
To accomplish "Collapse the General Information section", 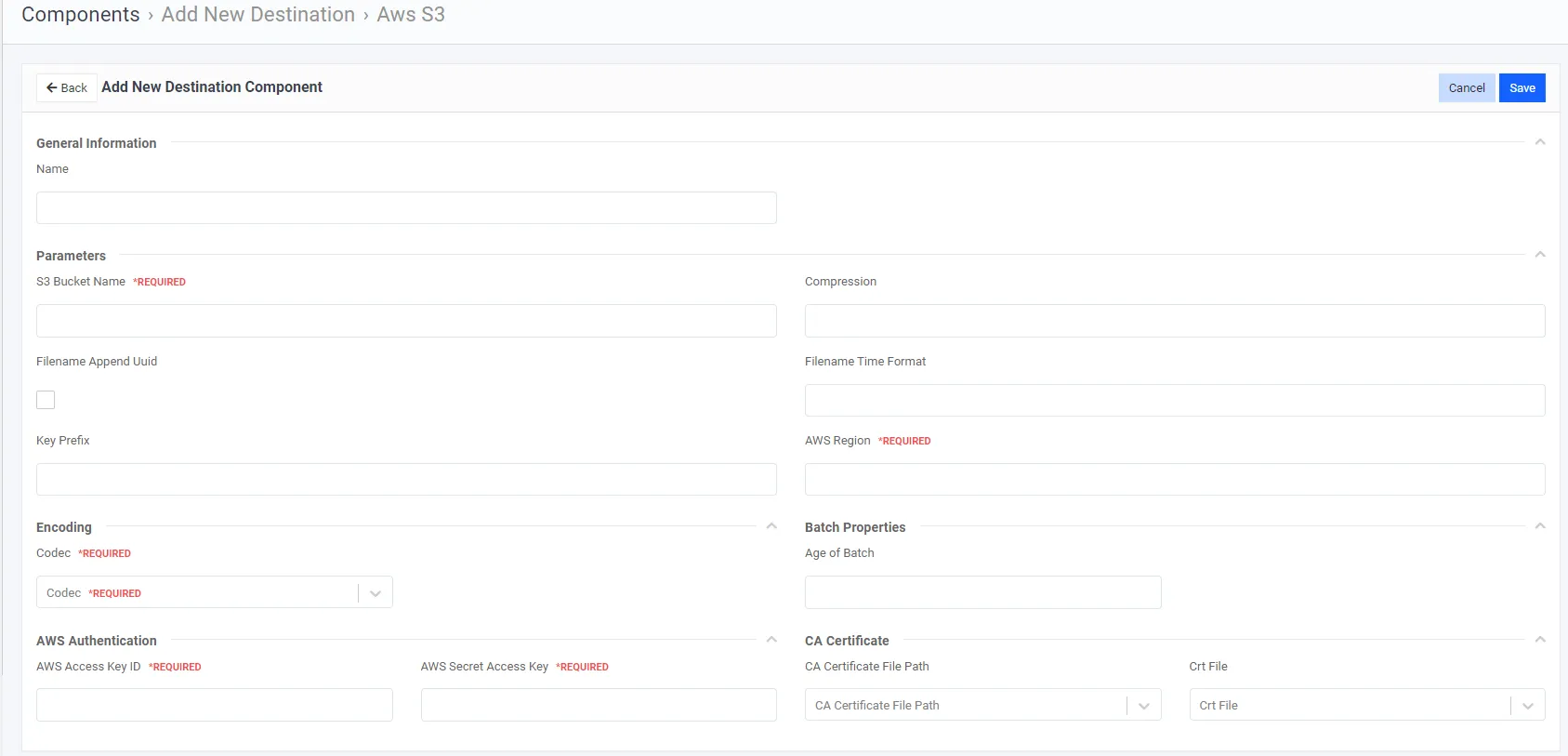I will pyautogui.click(x=1540, y=142).
